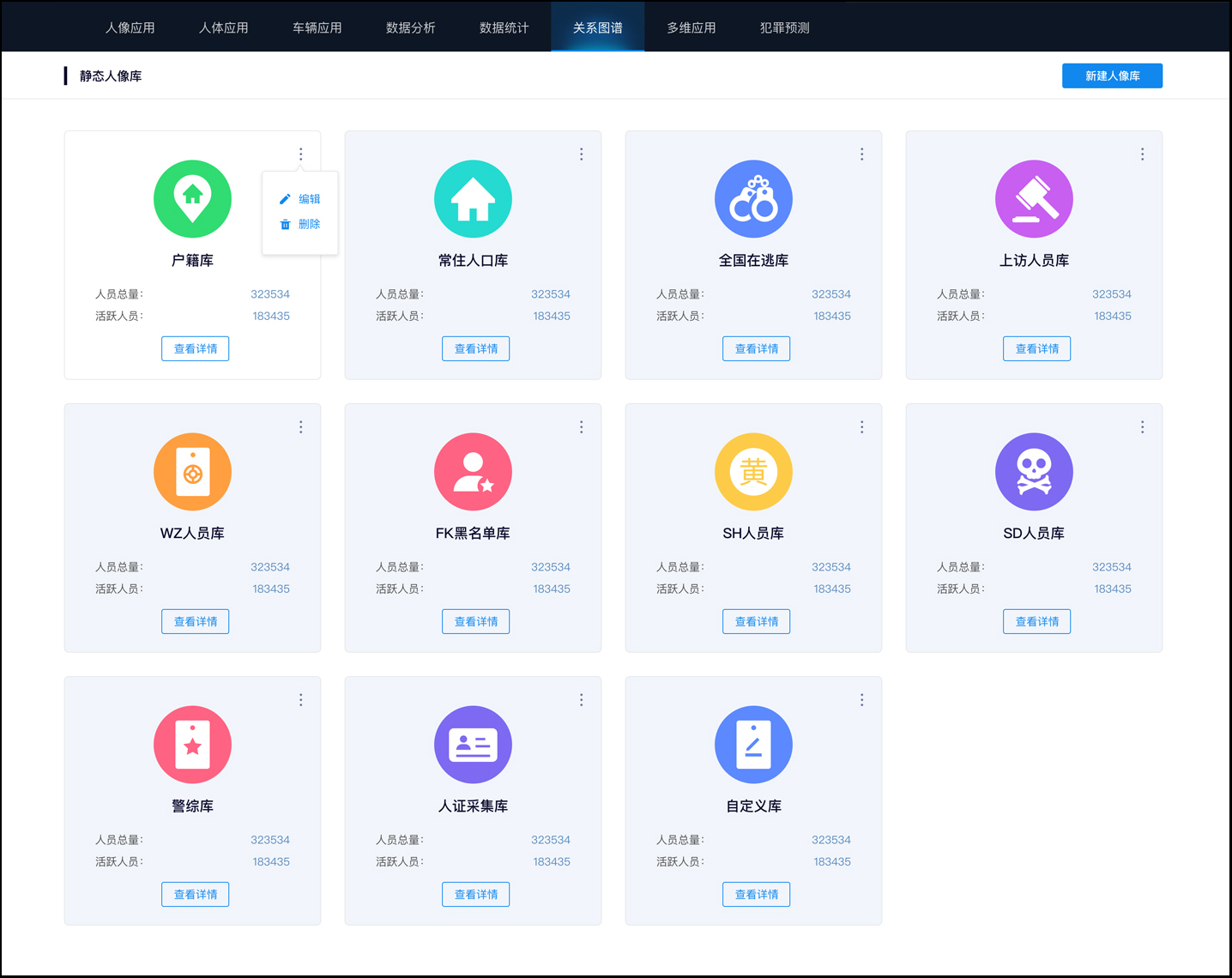The image size is (1232, 978).
Task: Open the three-dot menu on 常住人口库 card
Action: point(581,154)
